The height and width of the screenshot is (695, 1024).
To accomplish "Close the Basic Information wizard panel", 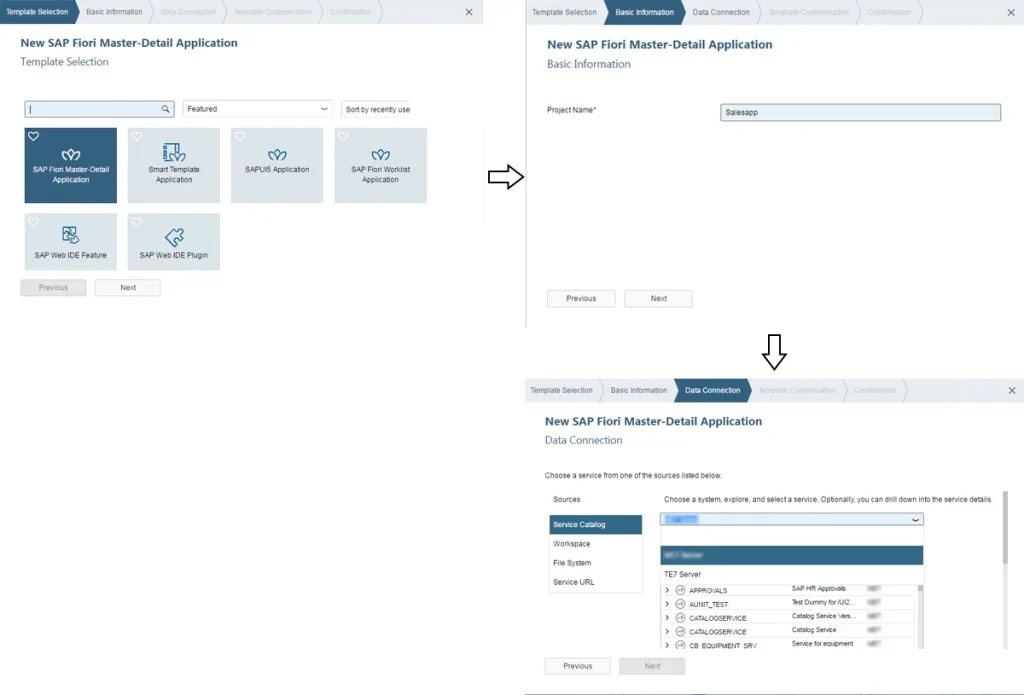I will click(1011, 12).
